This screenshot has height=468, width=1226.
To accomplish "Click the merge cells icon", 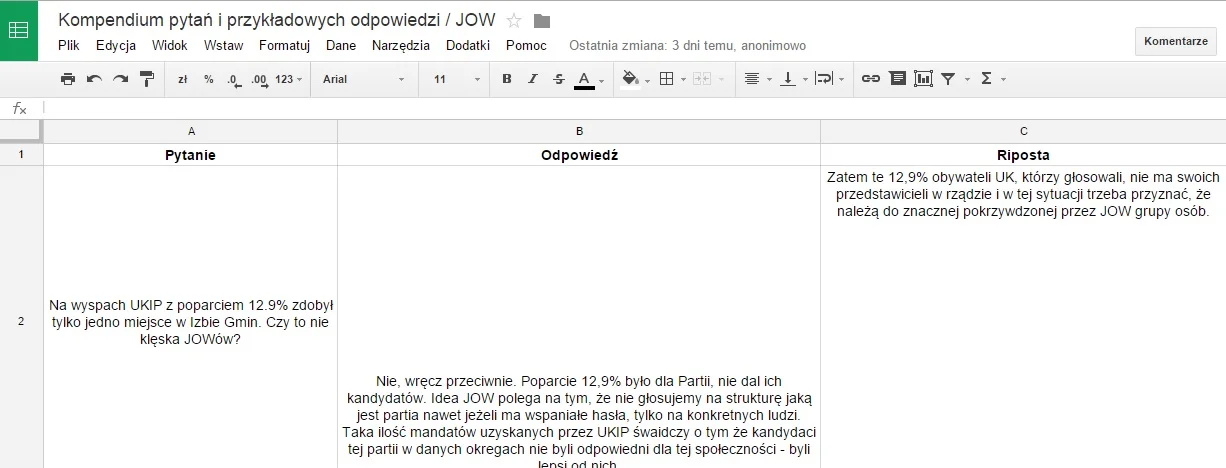I will (x=701, y=79).
